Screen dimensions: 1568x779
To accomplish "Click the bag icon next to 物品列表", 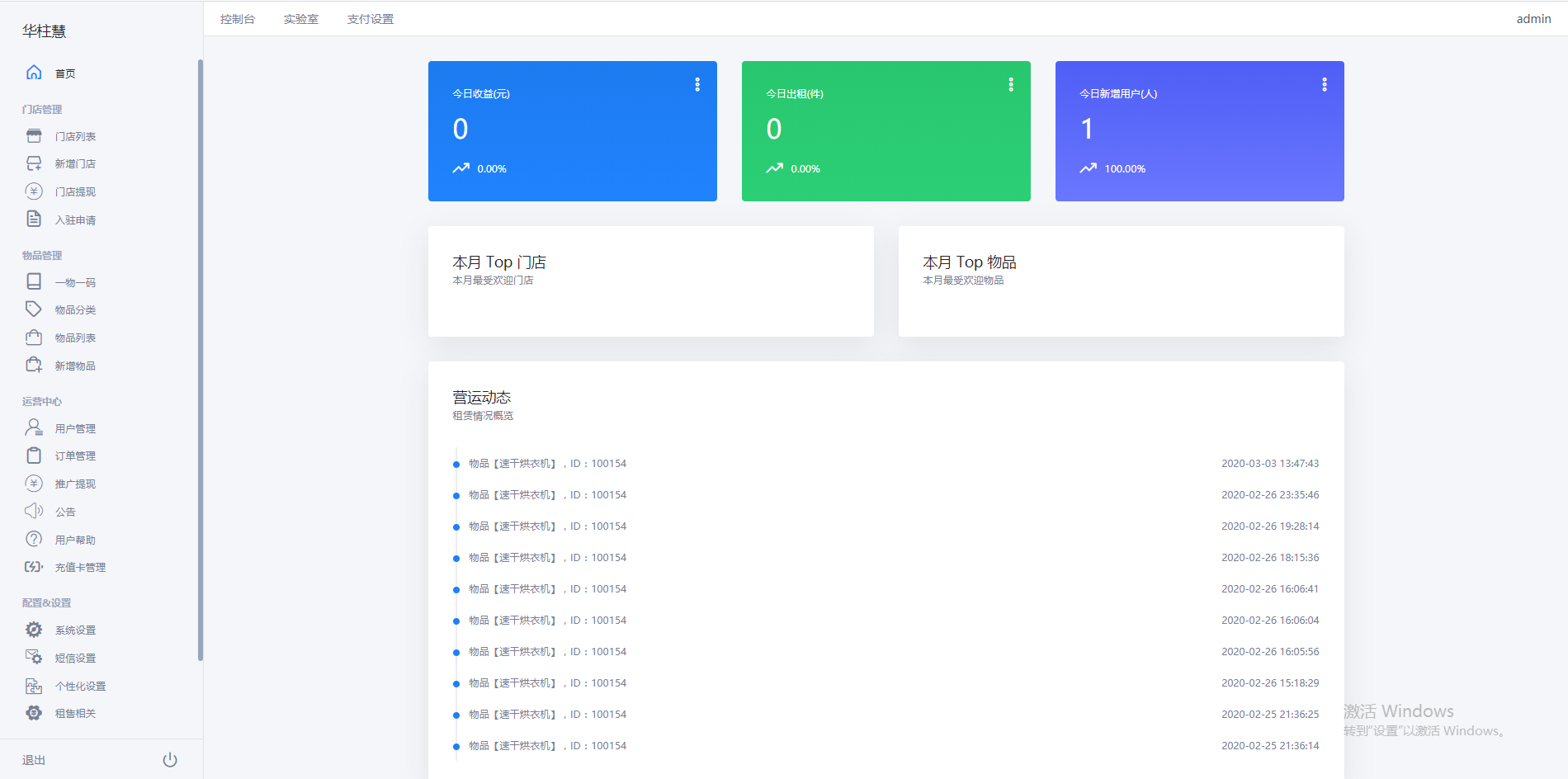I will 34,338.
